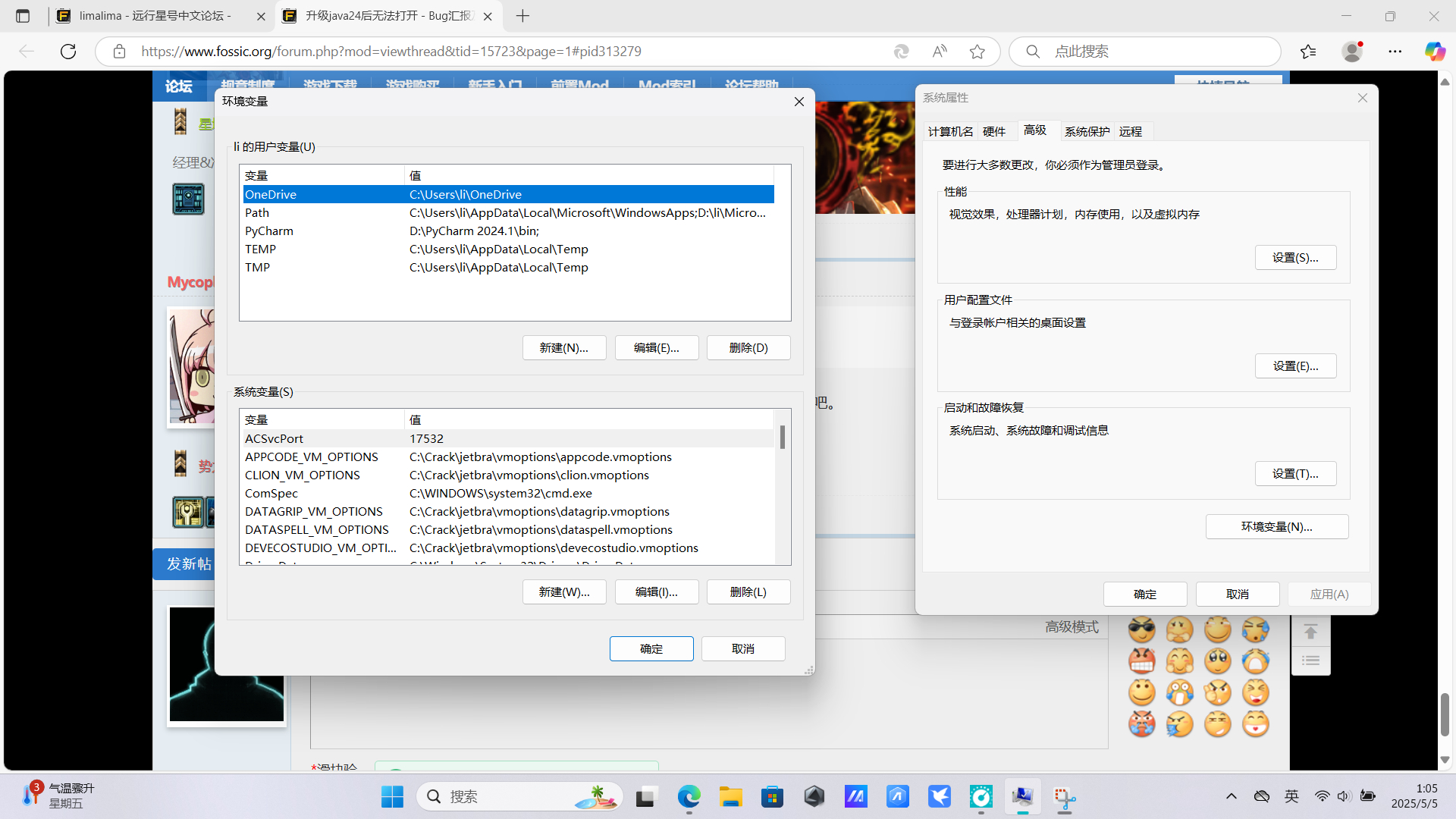Click the sunglasses emoji in smiley panel
This screenshot has height=819, width=1456.
pos(1141,629)
